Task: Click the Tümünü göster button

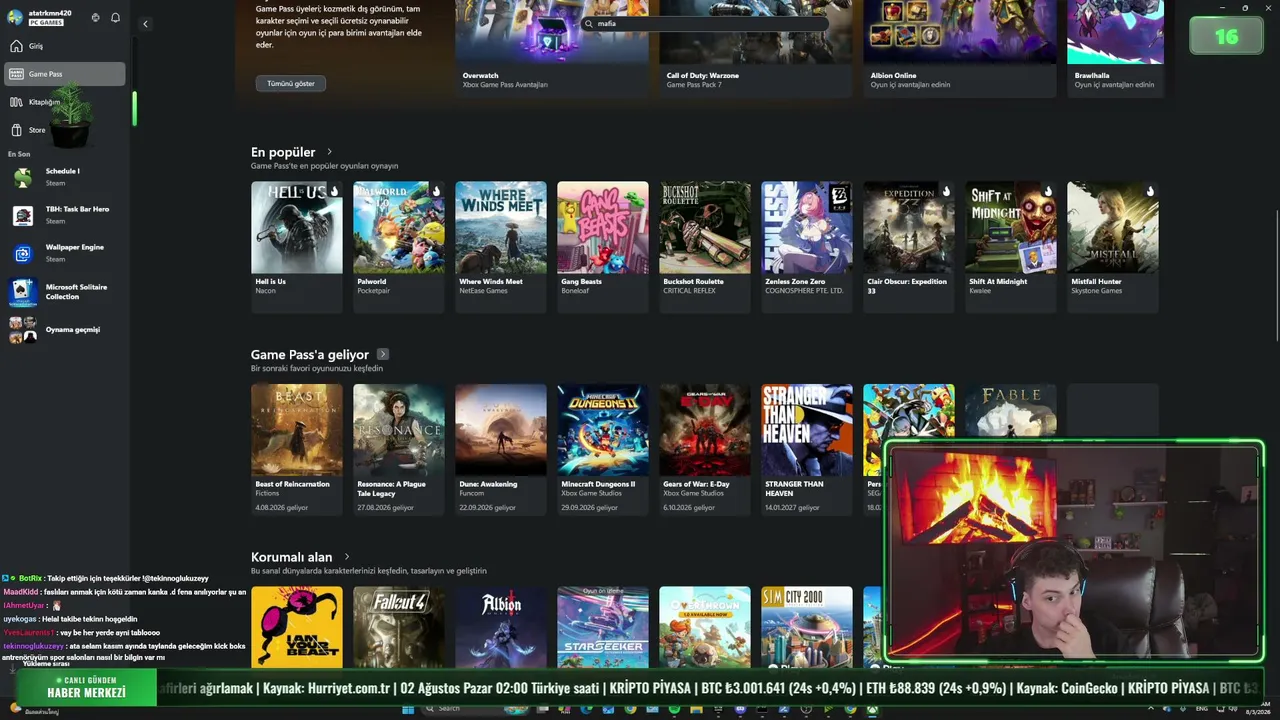Action: click(x=290, y=83)
